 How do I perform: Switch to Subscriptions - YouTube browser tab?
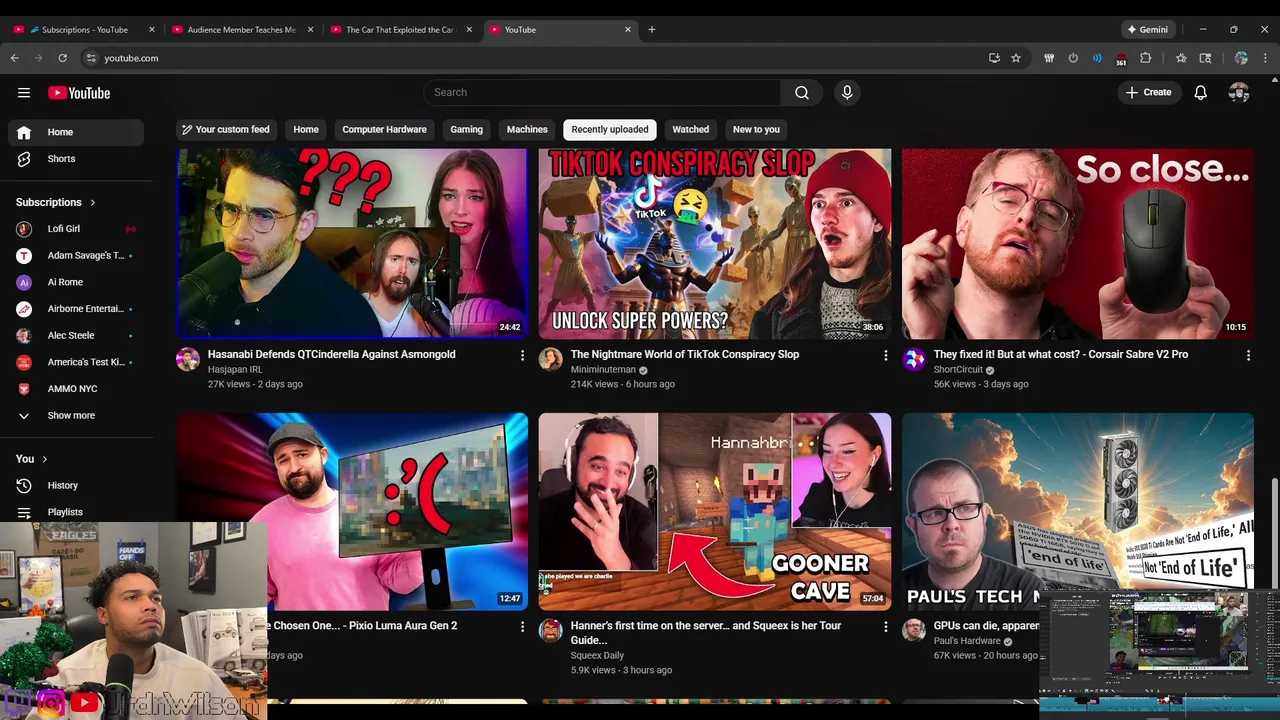click(x=84, y=30)
